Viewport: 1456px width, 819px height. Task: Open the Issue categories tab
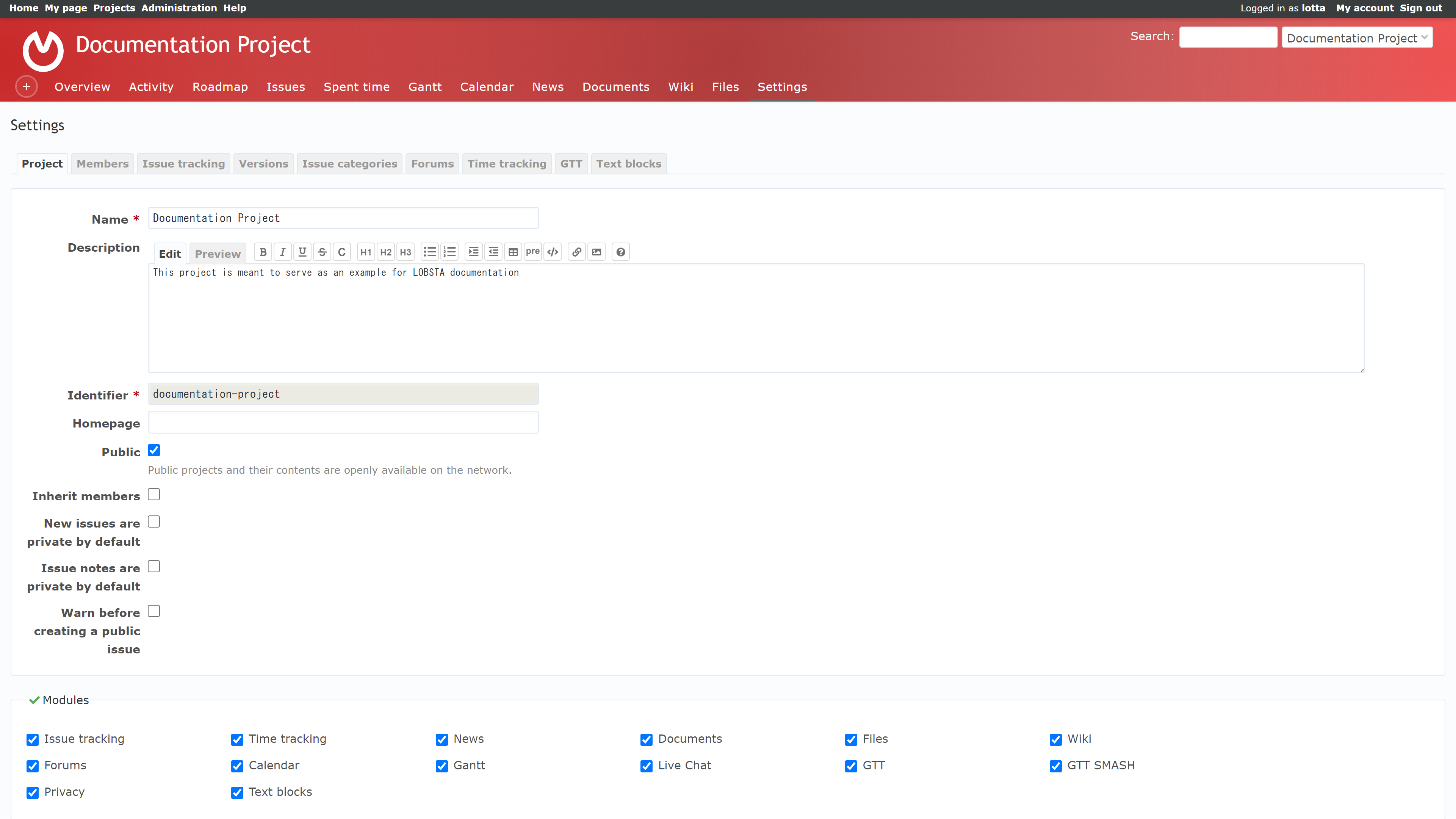tap(349, 164)
